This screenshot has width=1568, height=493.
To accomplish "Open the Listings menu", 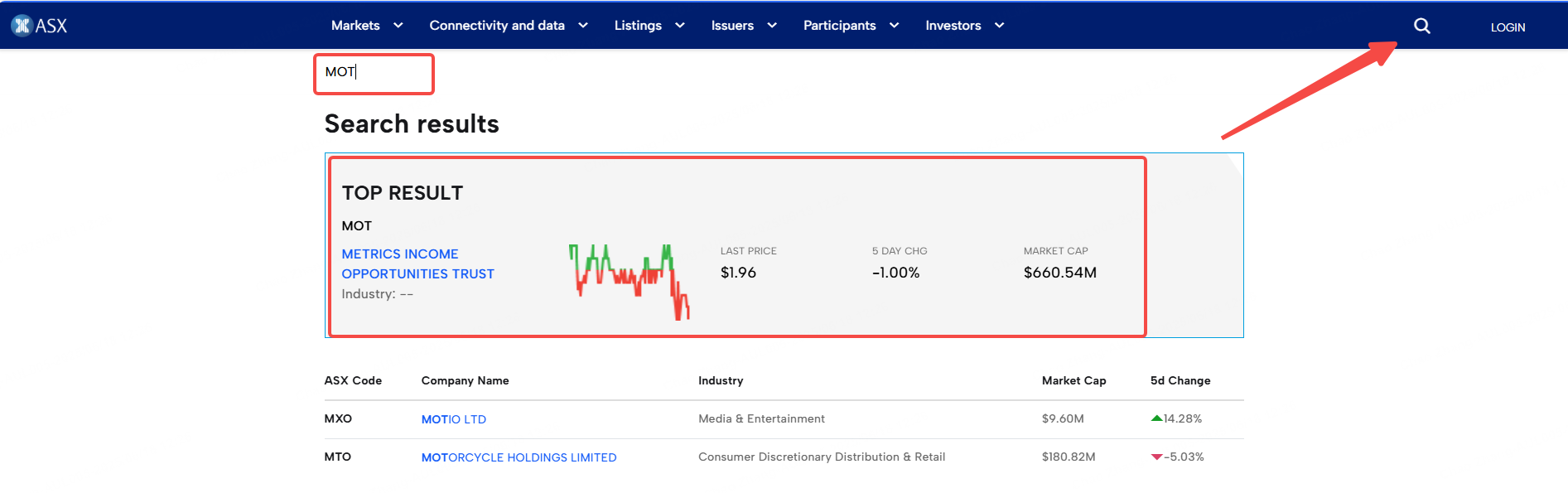I will coord(638,26).
